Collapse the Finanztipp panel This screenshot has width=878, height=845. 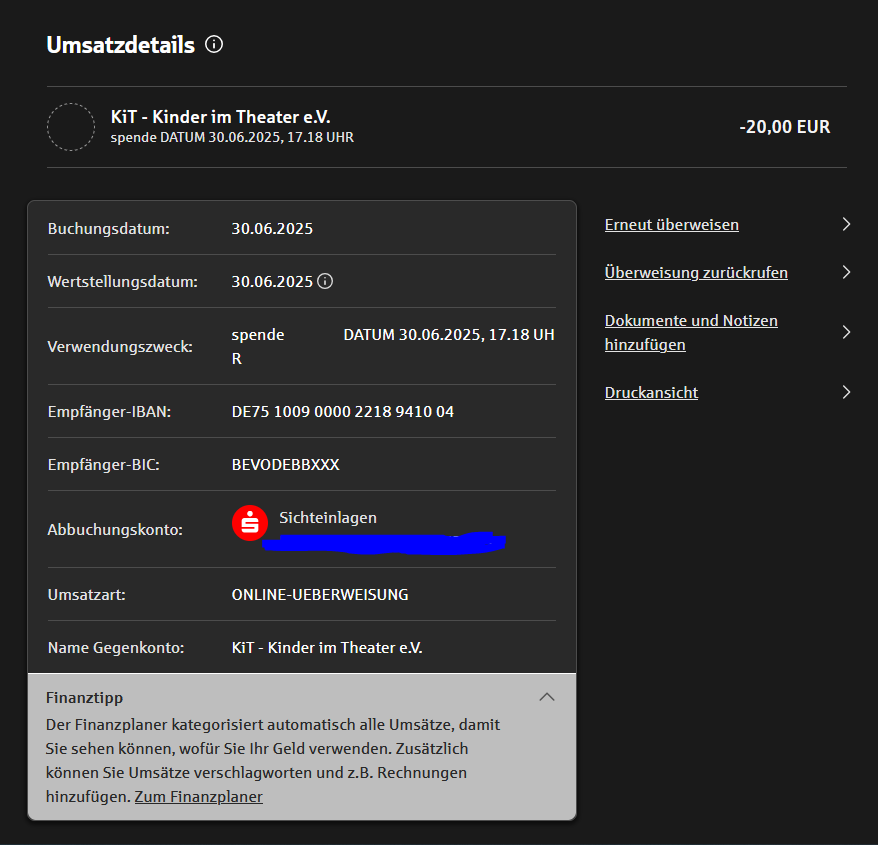(547, 697)
